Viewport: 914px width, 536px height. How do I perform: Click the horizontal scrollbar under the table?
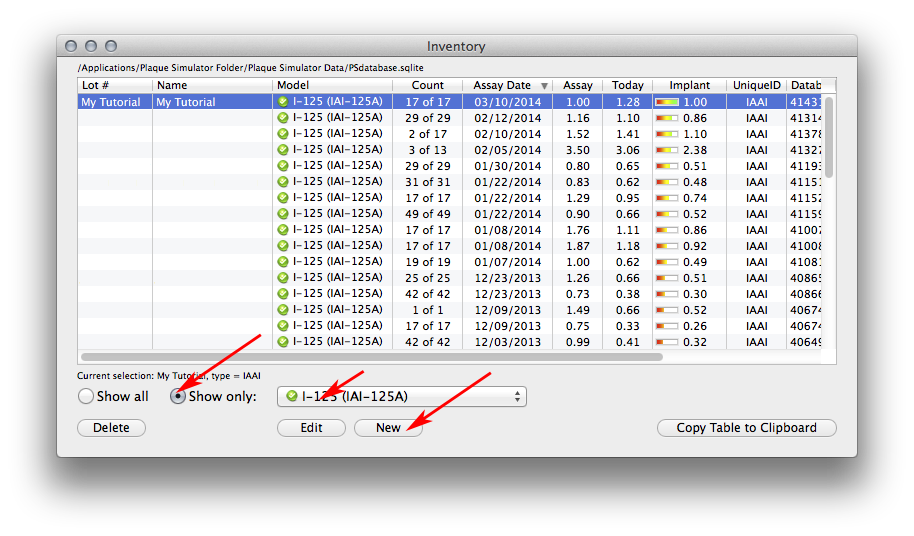tap(370, 356)
